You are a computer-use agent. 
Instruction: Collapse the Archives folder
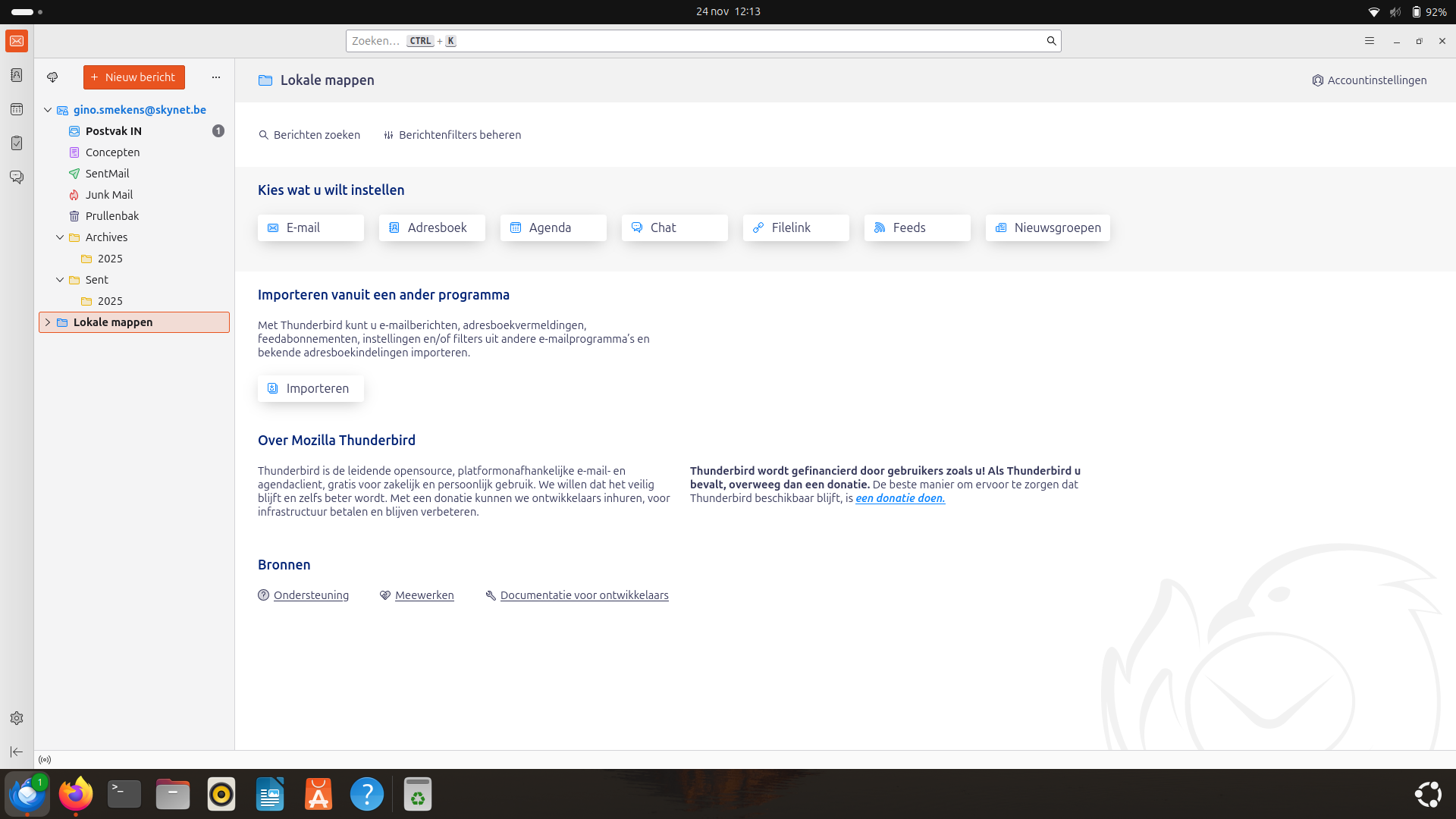(x=60, y=237)
